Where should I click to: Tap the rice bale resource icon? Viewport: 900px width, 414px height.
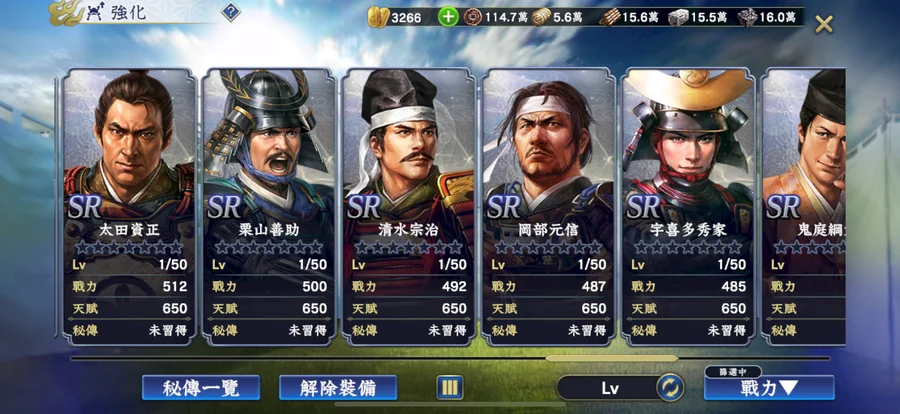[x=541, y=17]
